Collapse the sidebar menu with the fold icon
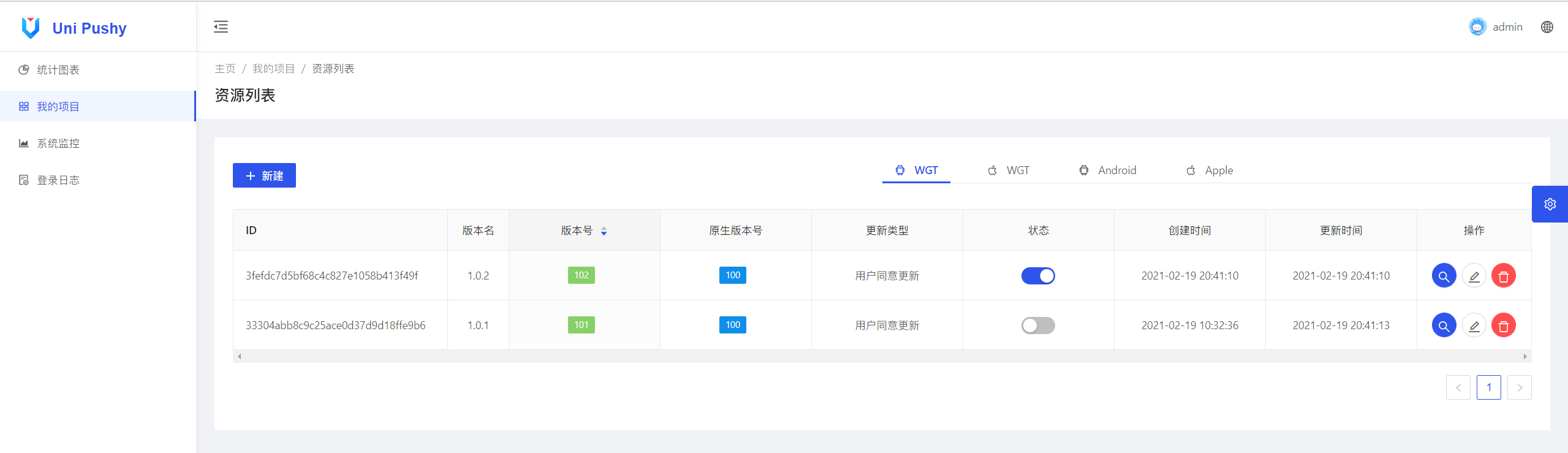Viewport: 1568px width, 453px height. pyautogui.click(x=221, y=26)
